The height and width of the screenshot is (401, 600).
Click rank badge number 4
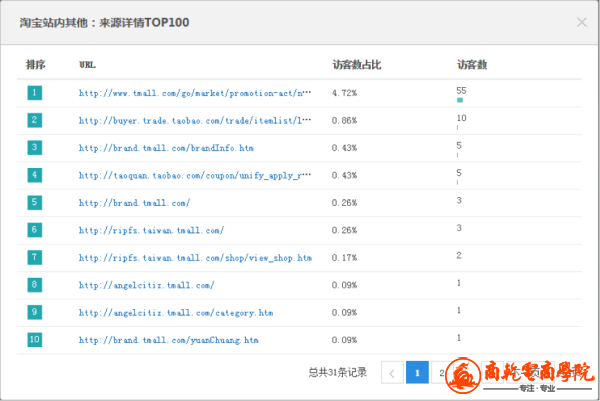pos(34,175)
